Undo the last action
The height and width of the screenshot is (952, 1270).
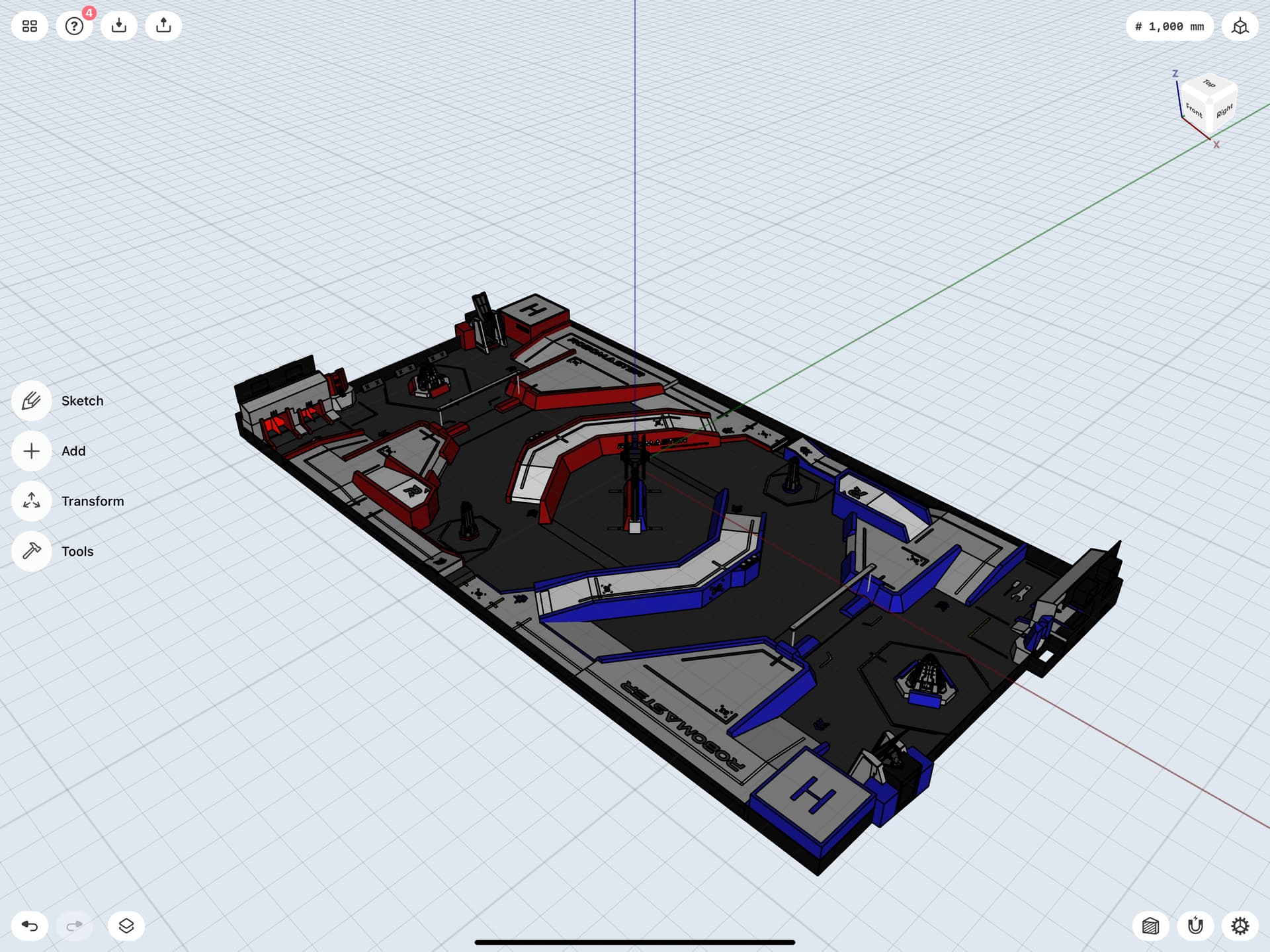(x=30, y=925)
